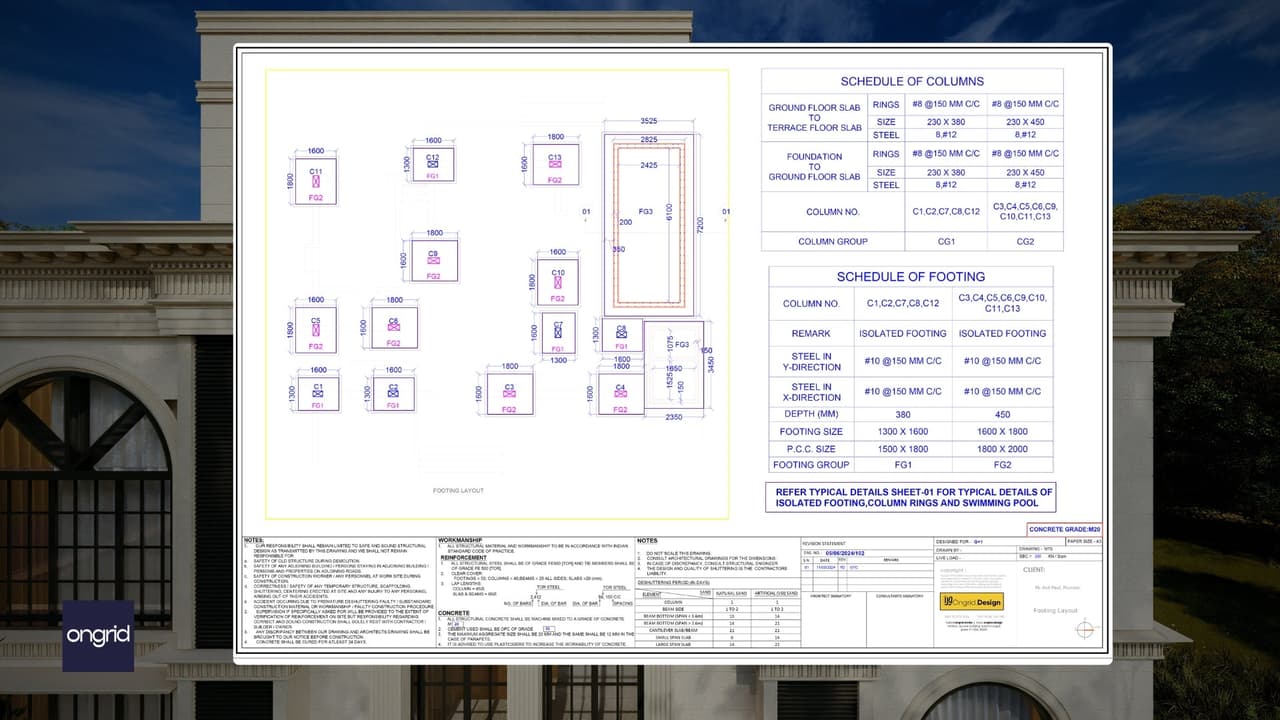Click the REMARK row label
1280x720 pixels.
tap(811, 333)
